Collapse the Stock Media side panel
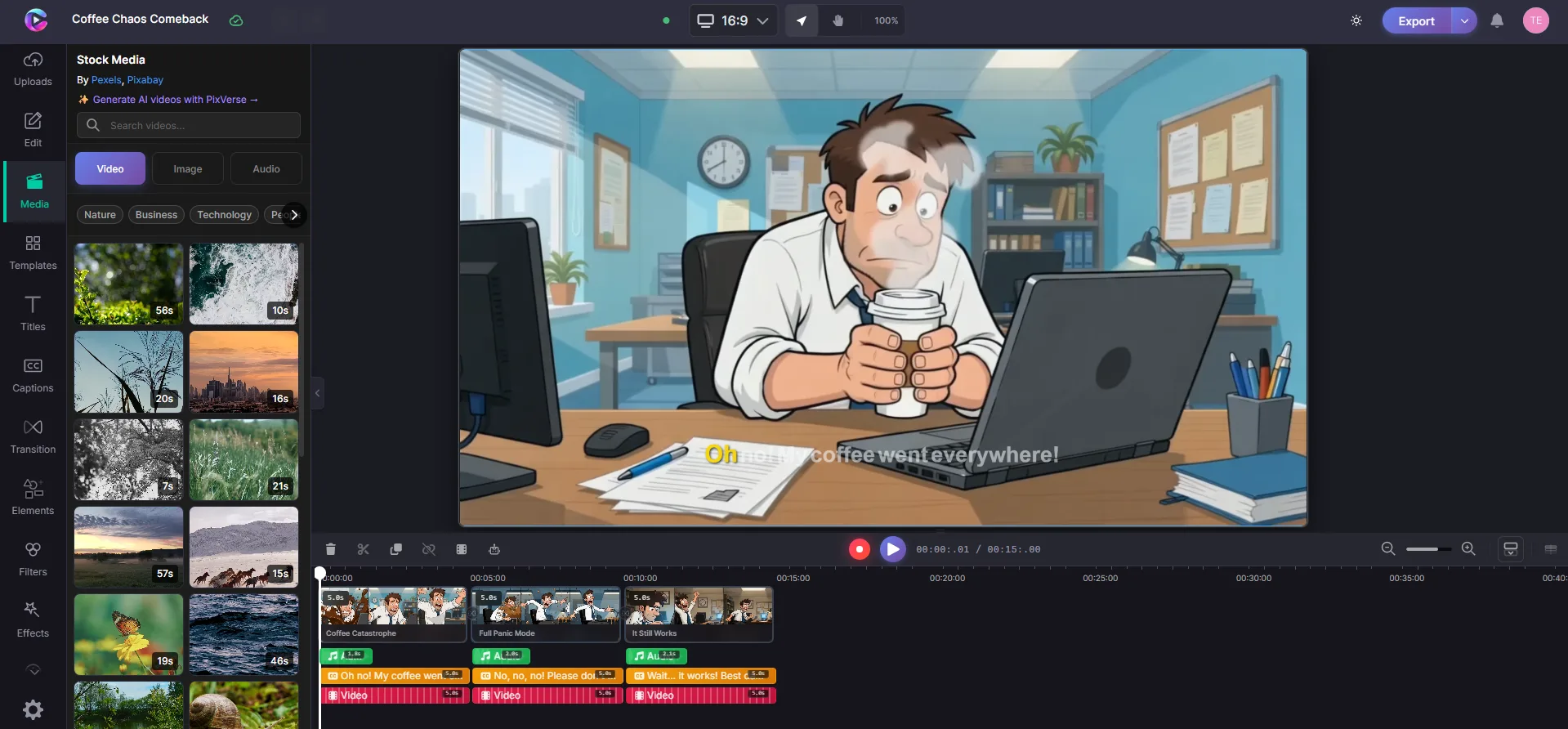The height and width of the screenshot is (729, 1568). point(318,393)
